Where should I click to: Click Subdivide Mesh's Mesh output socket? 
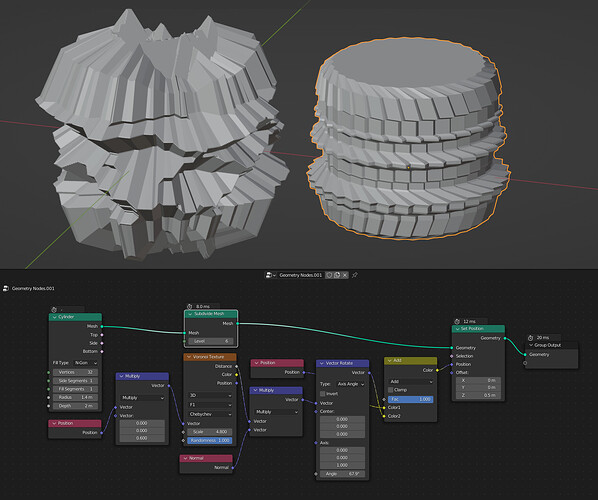(x=237, y=323)
